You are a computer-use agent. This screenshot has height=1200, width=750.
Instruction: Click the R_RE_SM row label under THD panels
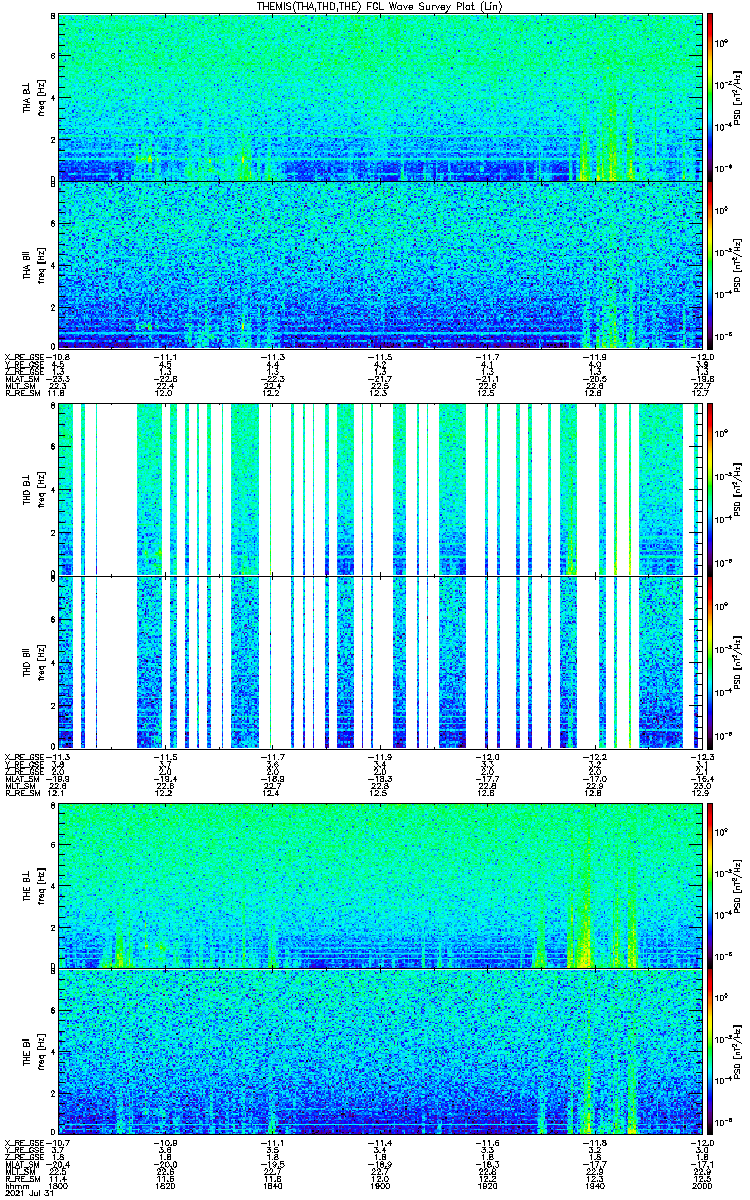[24, 793]
